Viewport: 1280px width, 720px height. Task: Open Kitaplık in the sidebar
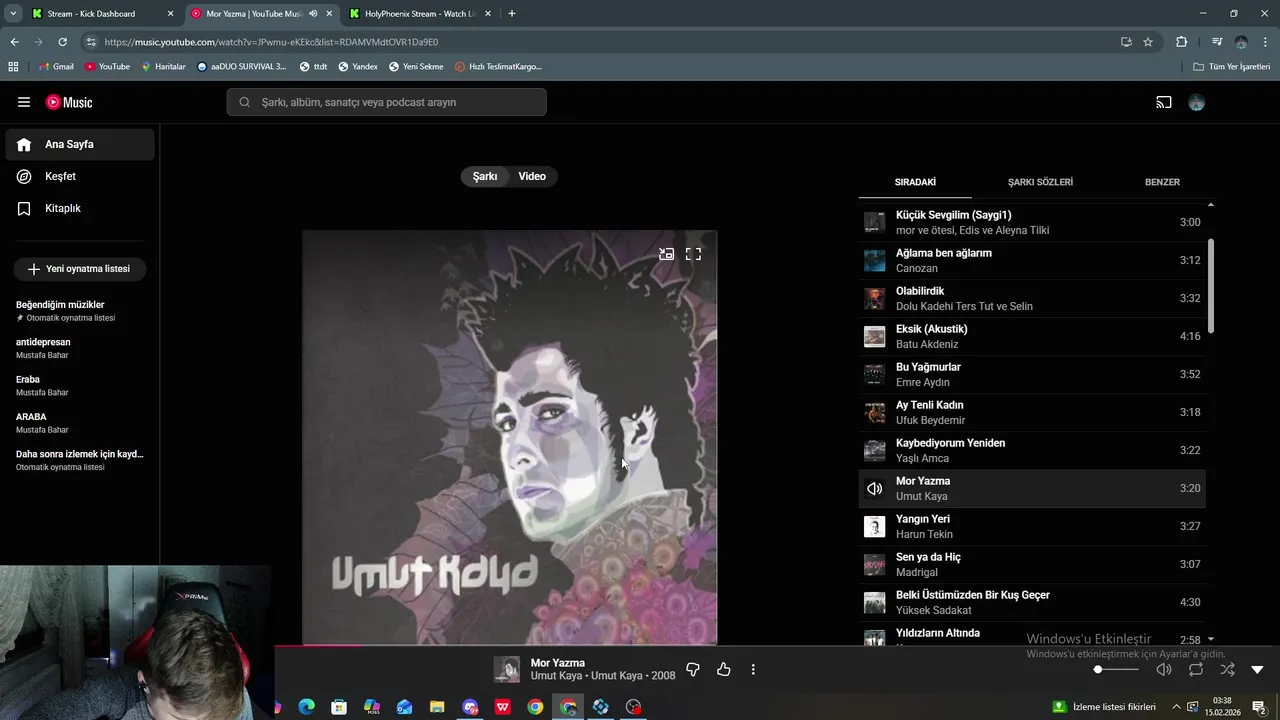(x=80, y=208)
